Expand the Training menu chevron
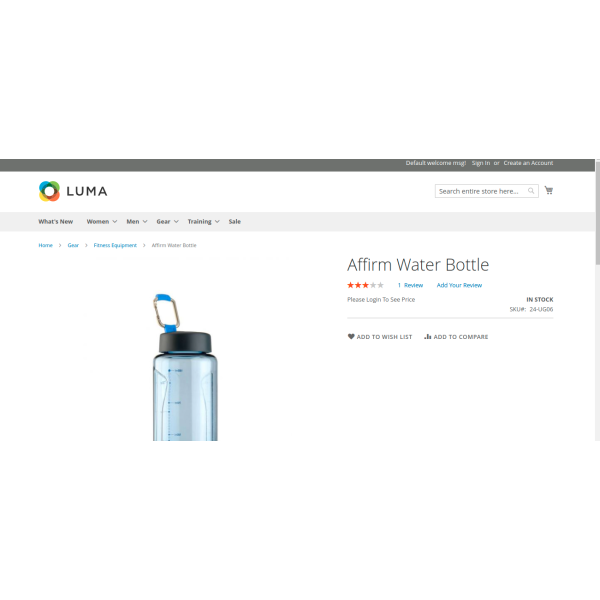600x600 pixels. click(217, 222)
